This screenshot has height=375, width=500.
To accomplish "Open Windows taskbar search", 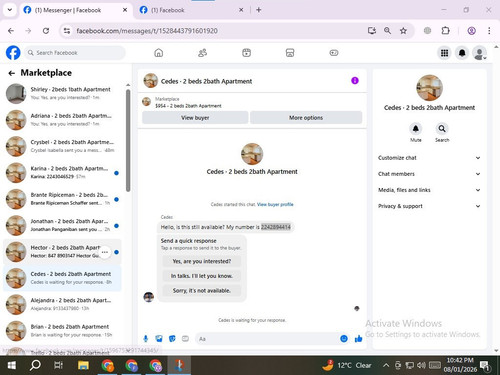I will 35,365.
